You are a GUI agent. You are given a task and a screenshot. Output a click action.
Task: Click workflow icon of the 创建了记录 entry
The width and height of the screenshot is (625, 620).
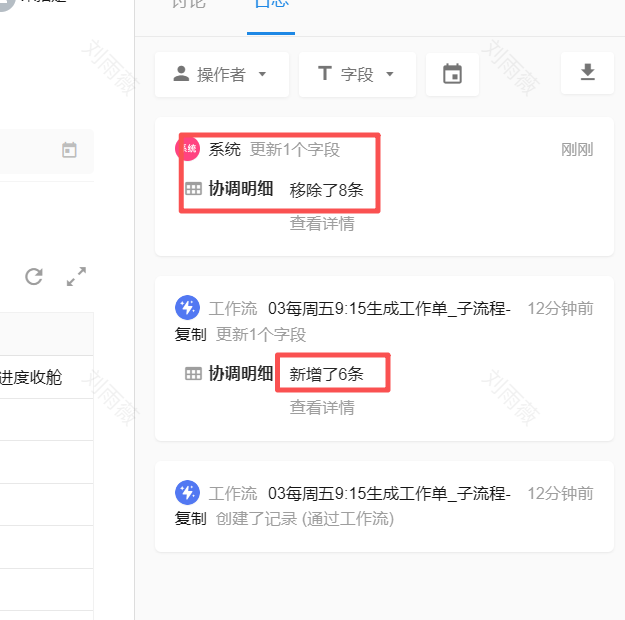[x=187, y=492]
